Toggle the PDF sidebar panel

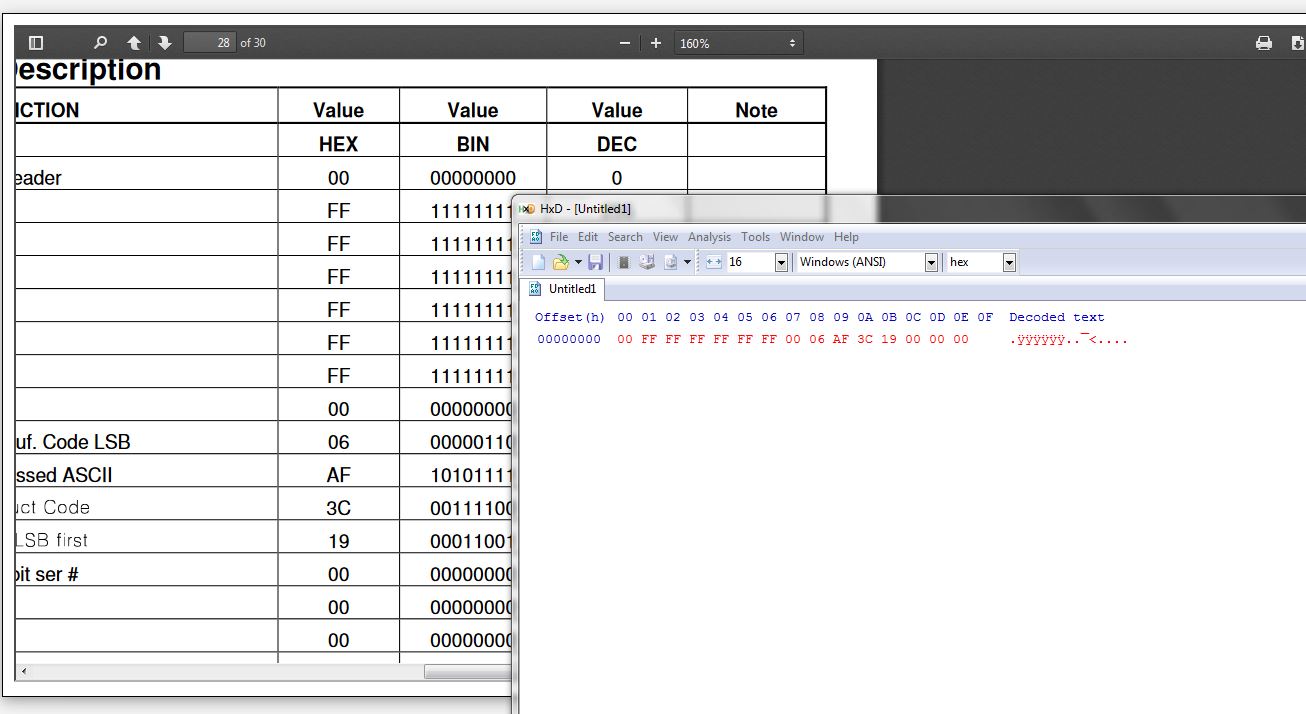coord(36,43)
